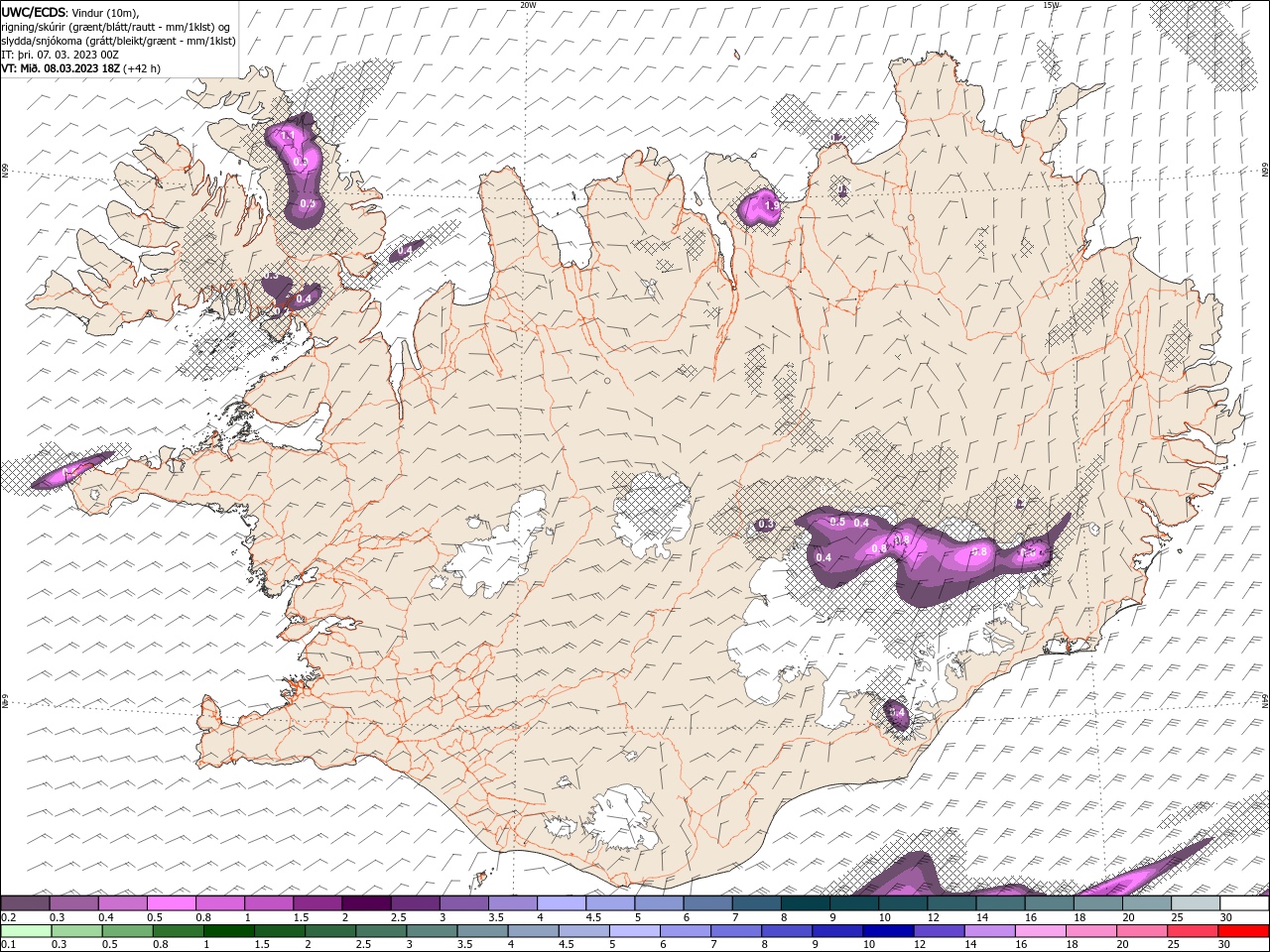Pick the 4 pale lavender swatch in the snow scale
The height and width of the screenshot is (952, 1270).
562,902
